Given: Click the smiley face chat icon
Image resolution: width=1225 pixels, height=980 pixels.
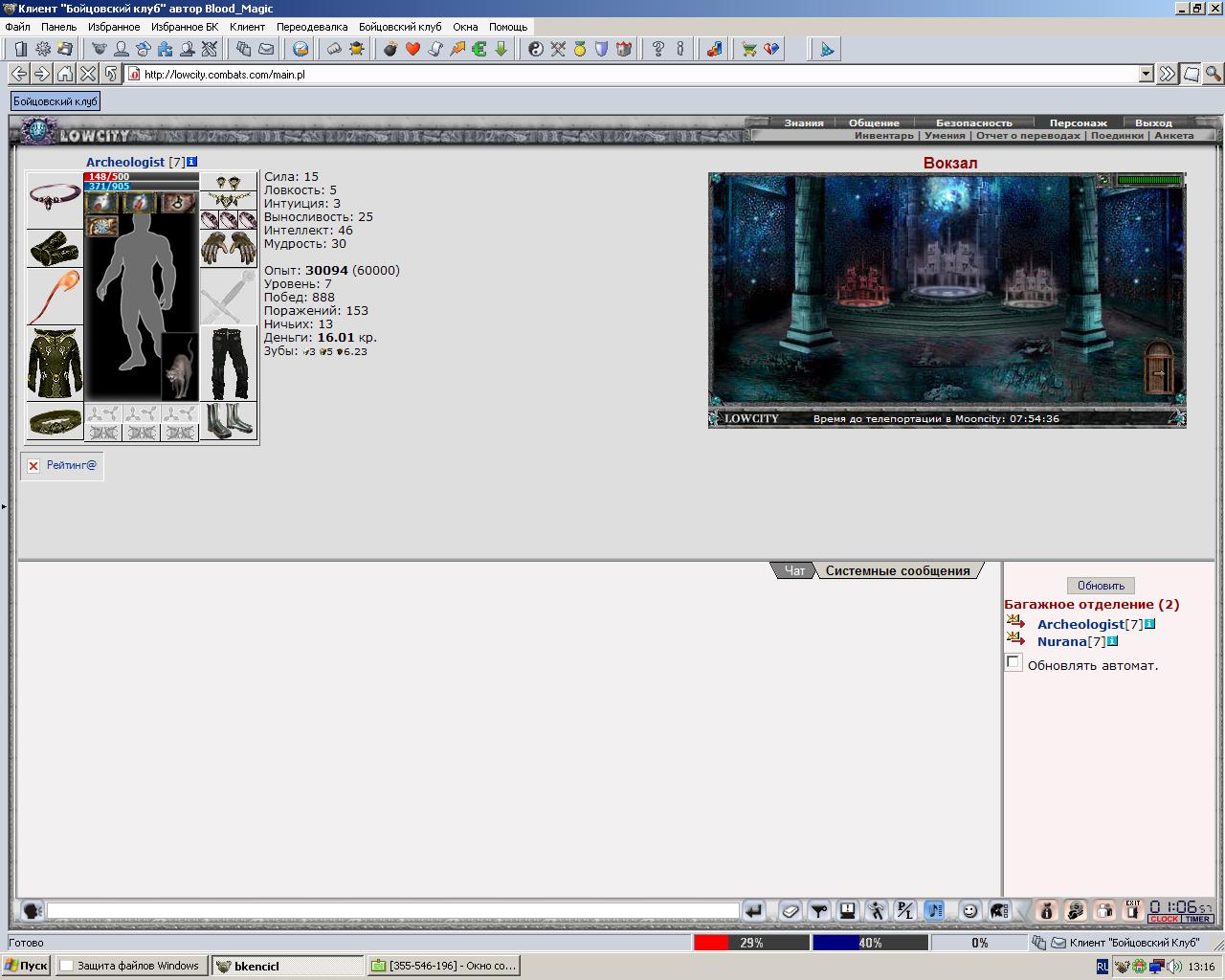Looking at the screenshot, I should (970, 910).
